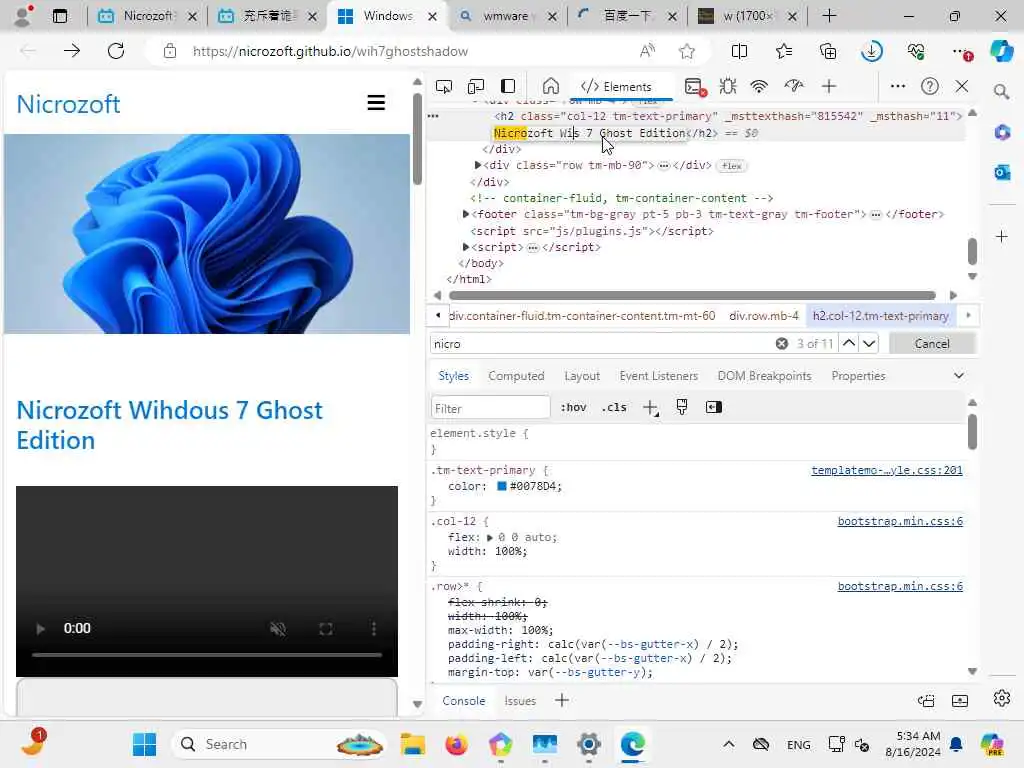This screenshot has height=768, width=1024.
Task: Open the inspect element picker tool
Action: (x=444, y=86)
